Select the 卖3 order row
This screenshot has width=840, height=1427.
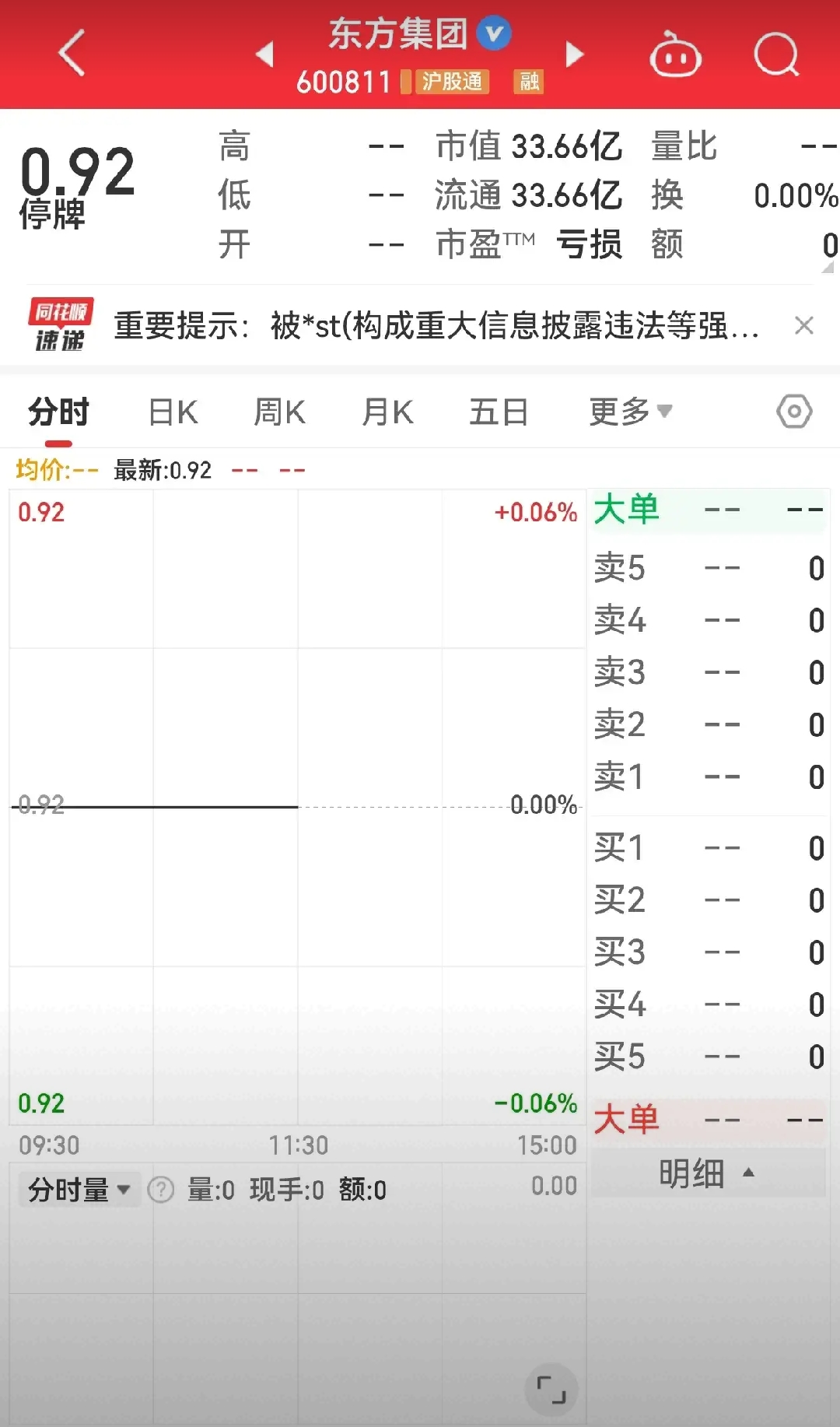pos(709,672)
